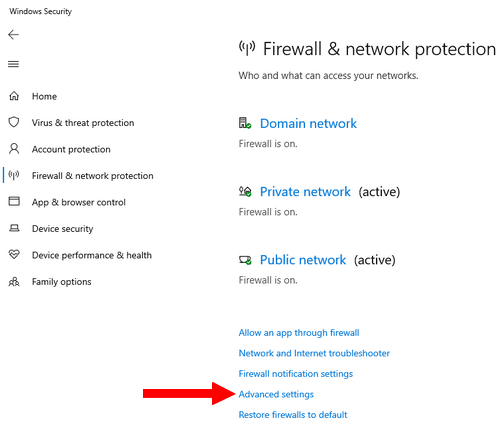Image resolution: width=500 pixels, height=430 pixels.
Task: Click the Device performance heart icon
Action: [x=14, y=255]
